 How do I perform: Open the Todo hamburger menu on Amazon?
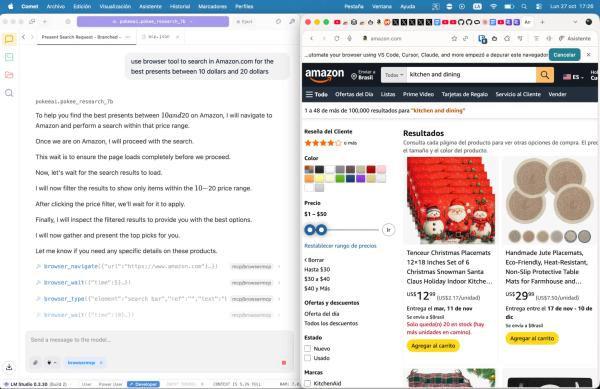[316, 94]
